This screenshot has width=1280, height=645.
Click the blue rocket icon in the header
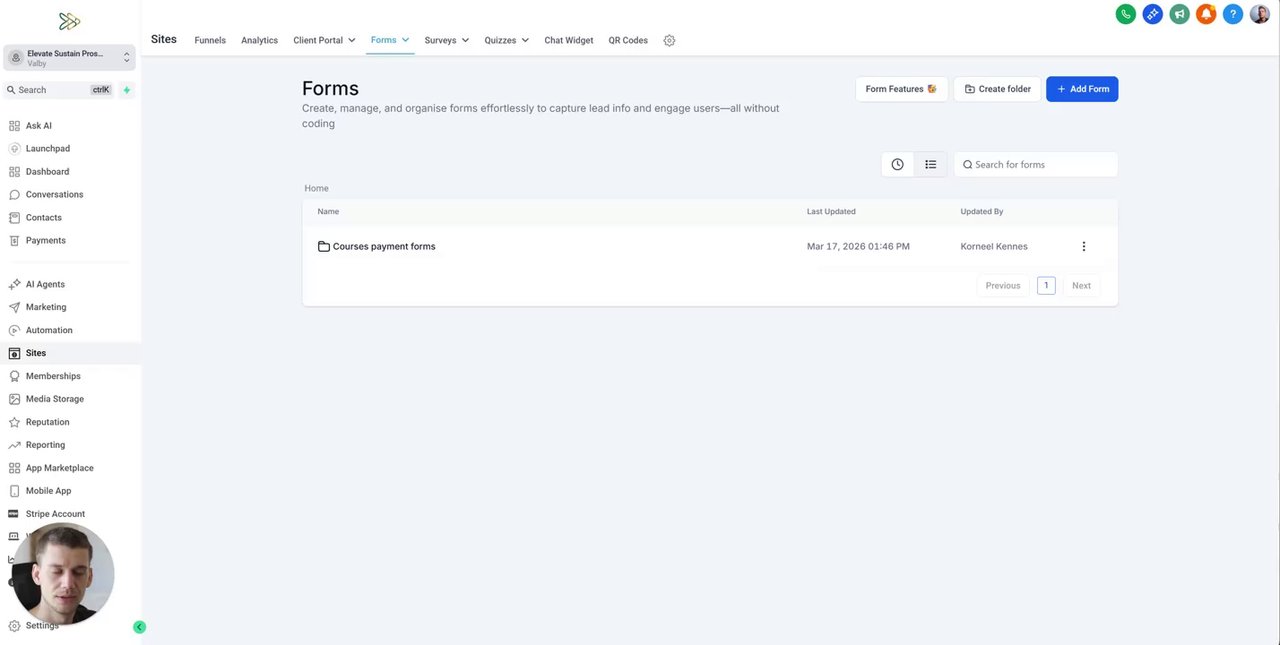pyautogui.click(x=1153, y=14)
